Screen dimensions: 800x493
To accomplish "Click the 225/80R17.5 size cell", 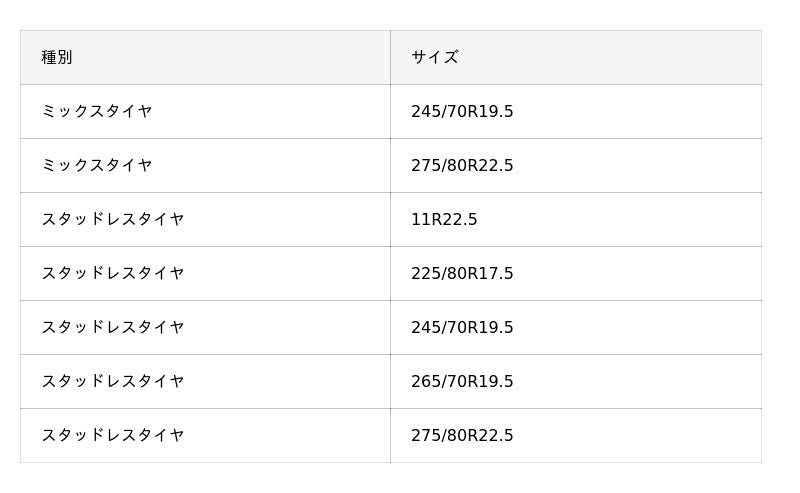I will click(462, 274).
